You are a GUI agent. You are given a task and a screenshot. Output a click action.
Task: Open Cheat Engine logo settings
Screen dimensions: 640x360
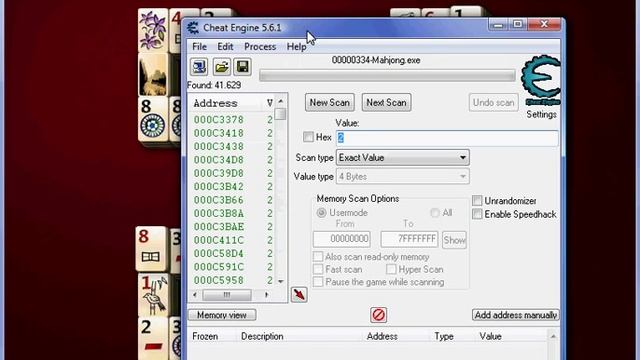[541, 80]
